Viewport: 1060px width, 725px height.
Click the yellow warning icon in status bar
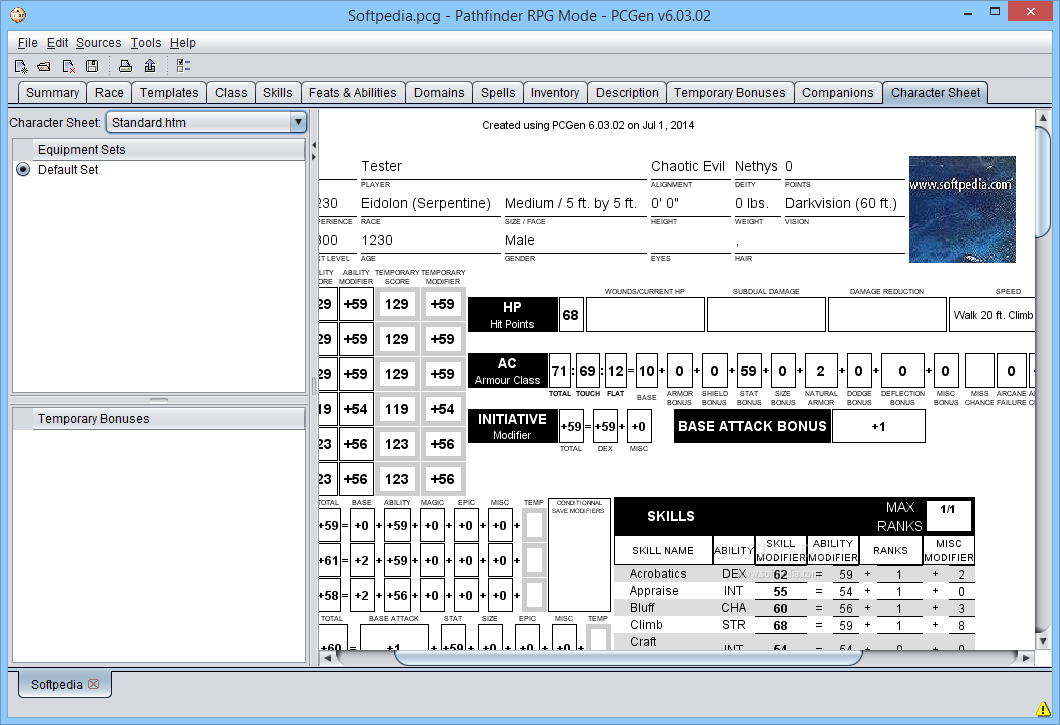point(1044,709)
